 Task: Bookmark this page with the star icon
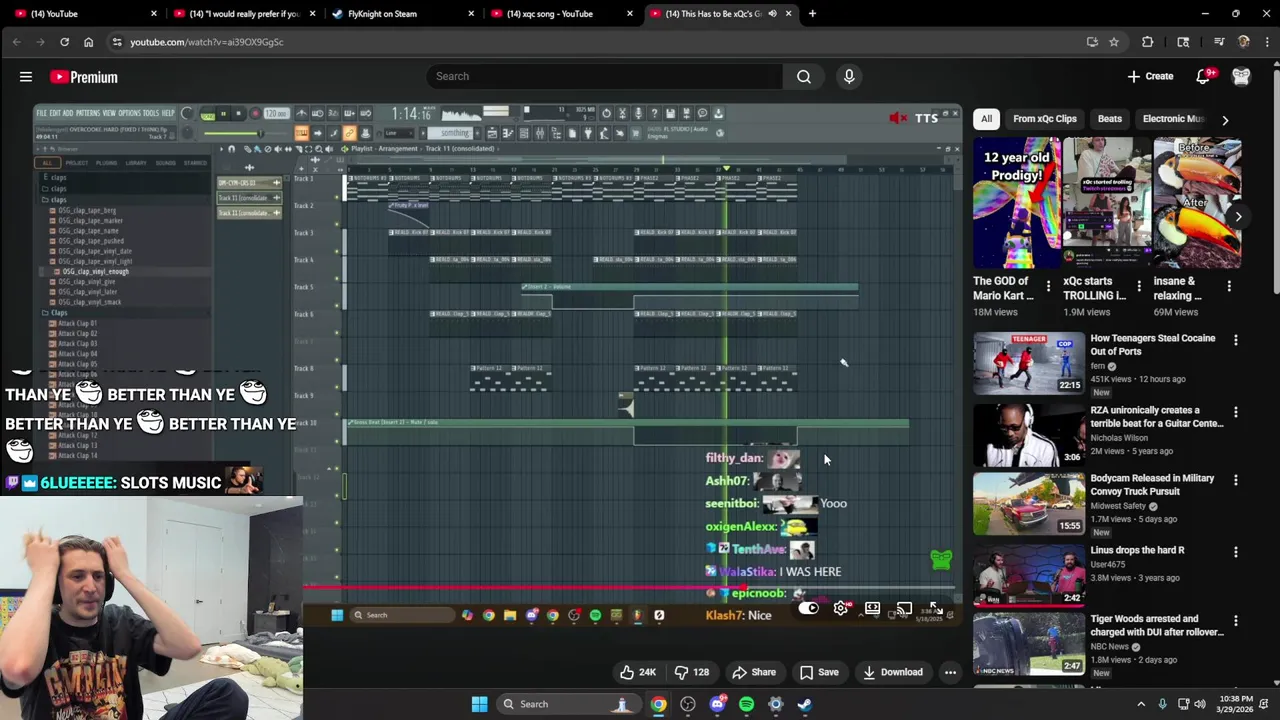1113,42
